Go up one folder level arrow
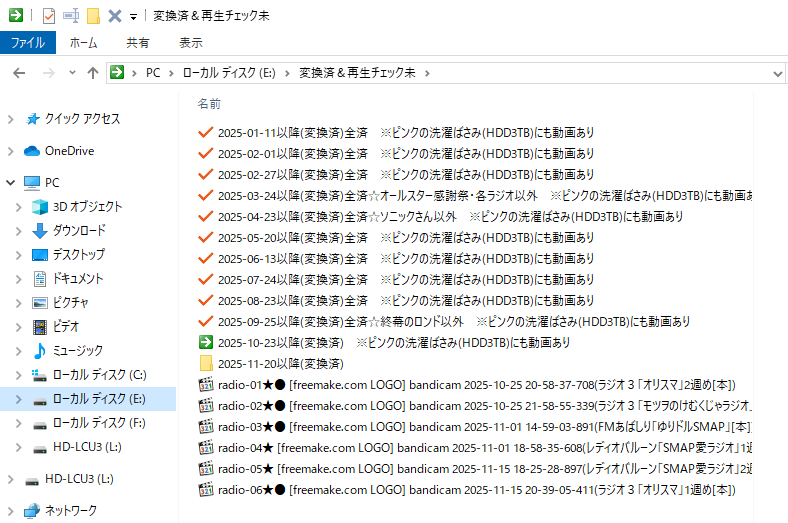788x523 pixels. [93, 73]
